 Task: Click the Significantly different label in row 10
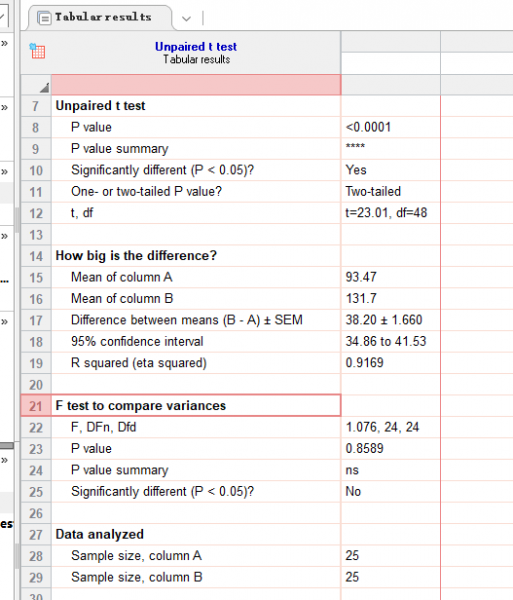coord(163,170)
